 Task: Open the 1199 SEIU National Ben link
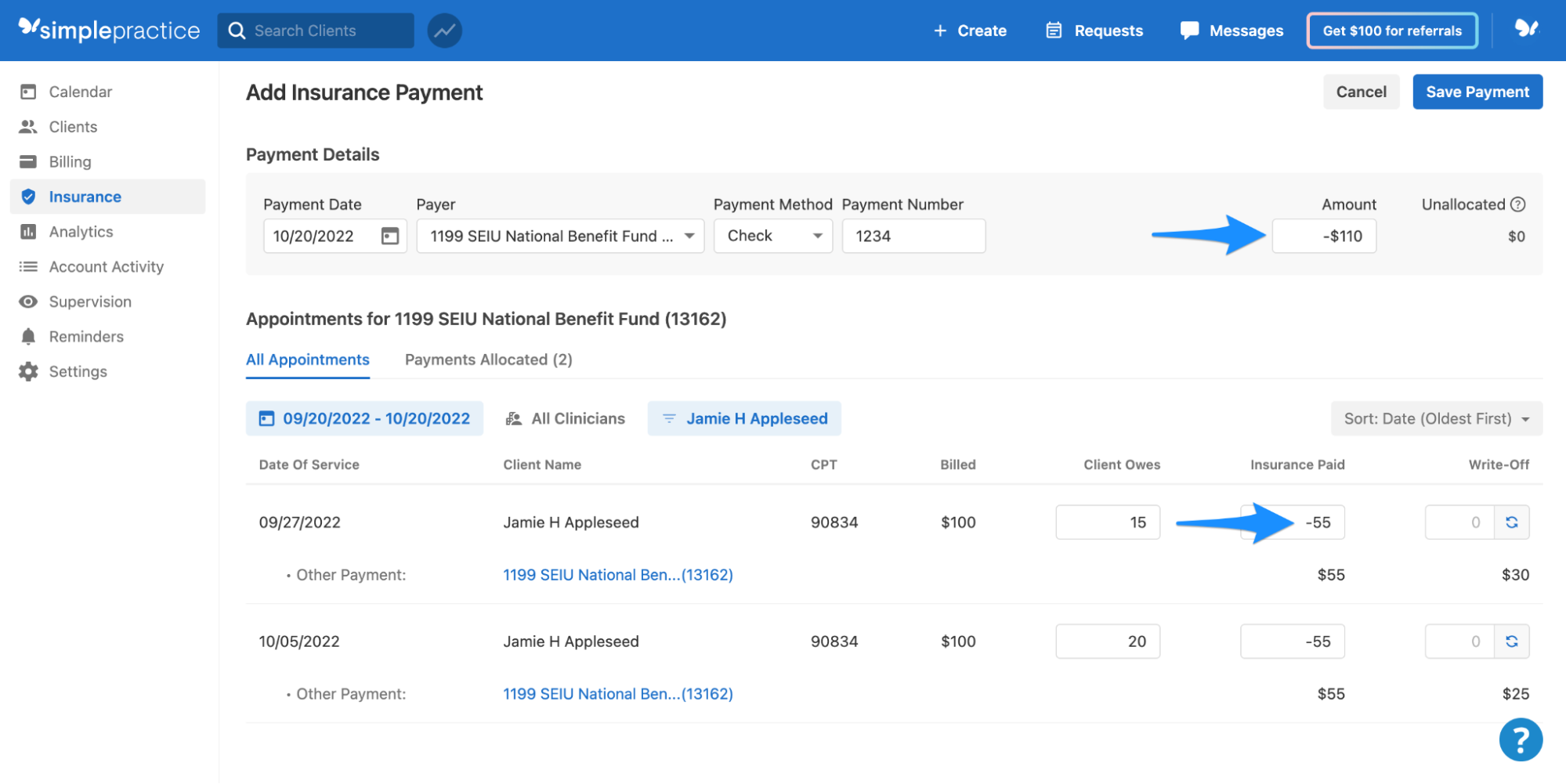click(x=617, y=574)
